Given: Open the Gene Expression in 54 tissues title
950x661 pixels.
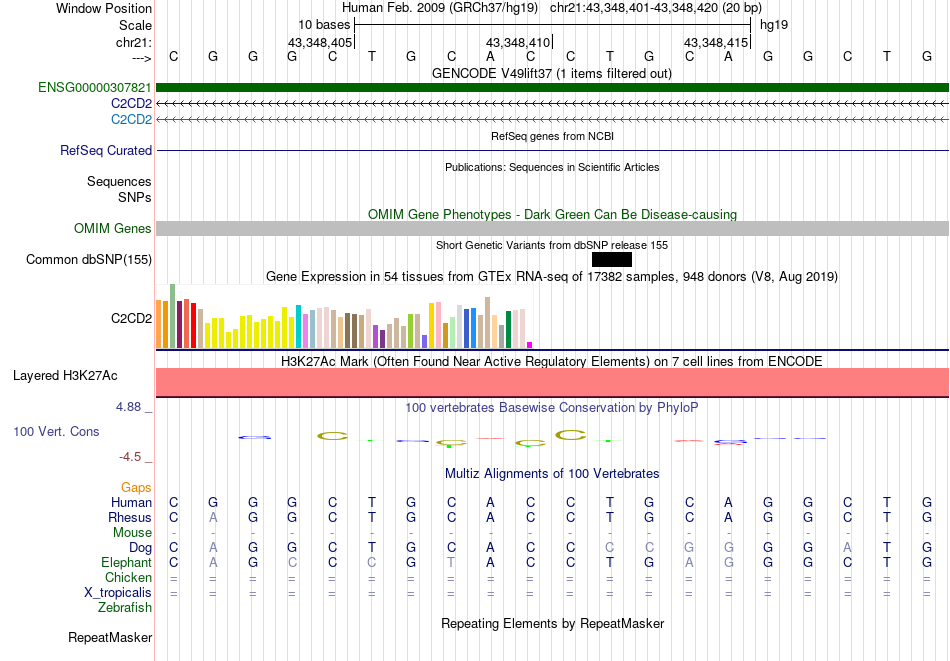Looking at the screenshot, I should coord(552,276).
